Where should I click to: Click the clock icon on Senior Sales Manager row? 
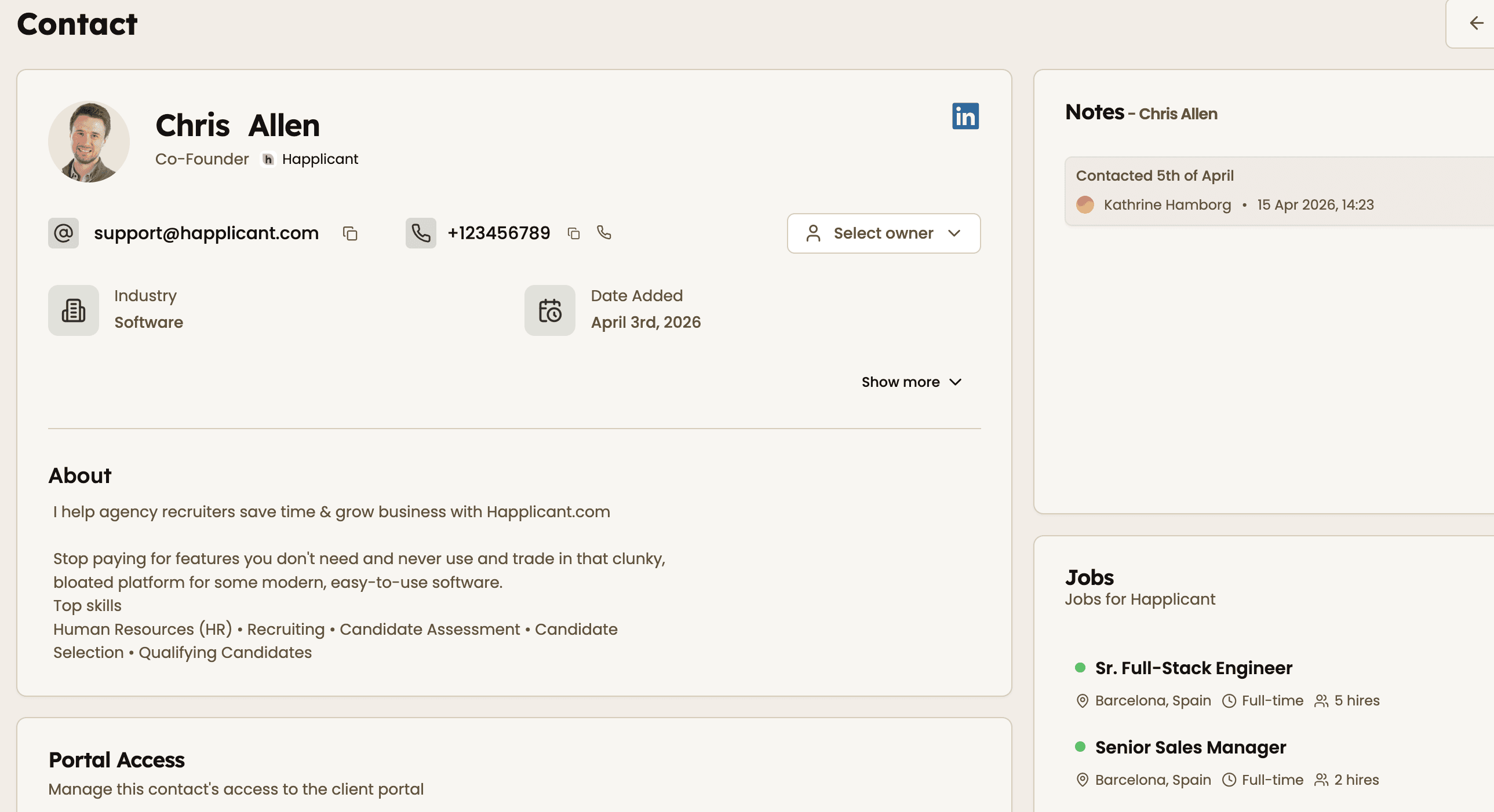[x=1229, y=780]
